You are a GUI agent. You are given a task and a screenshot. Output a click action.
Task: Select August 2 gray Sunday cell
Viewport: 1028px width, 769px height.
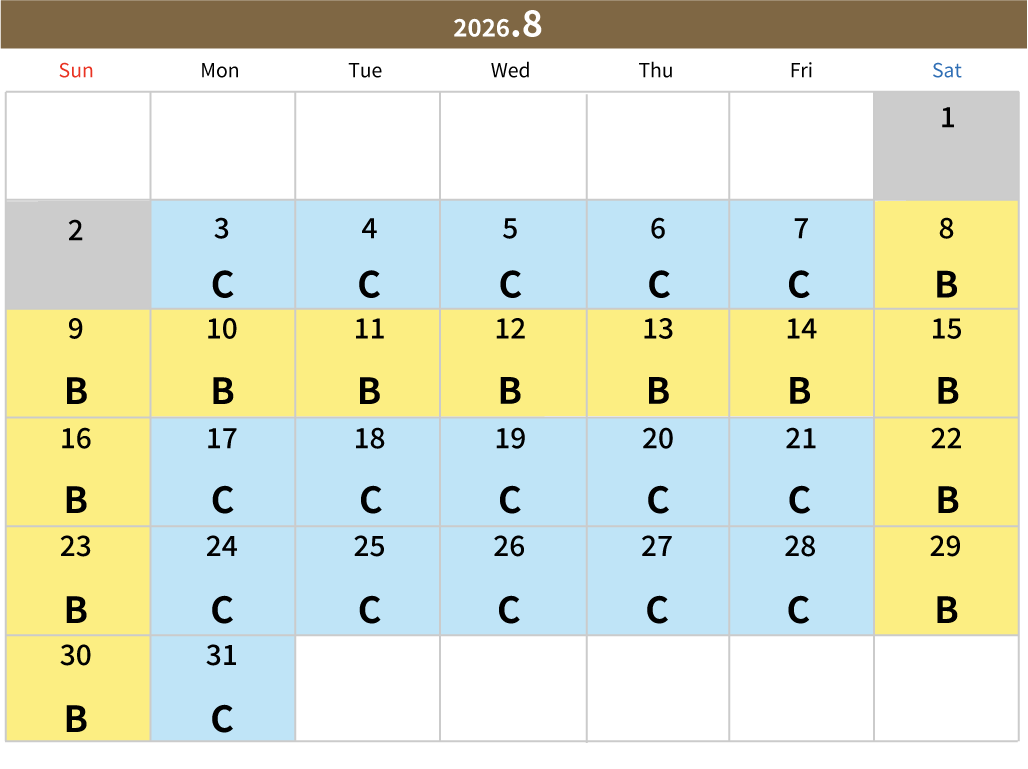tap(78, 254)
